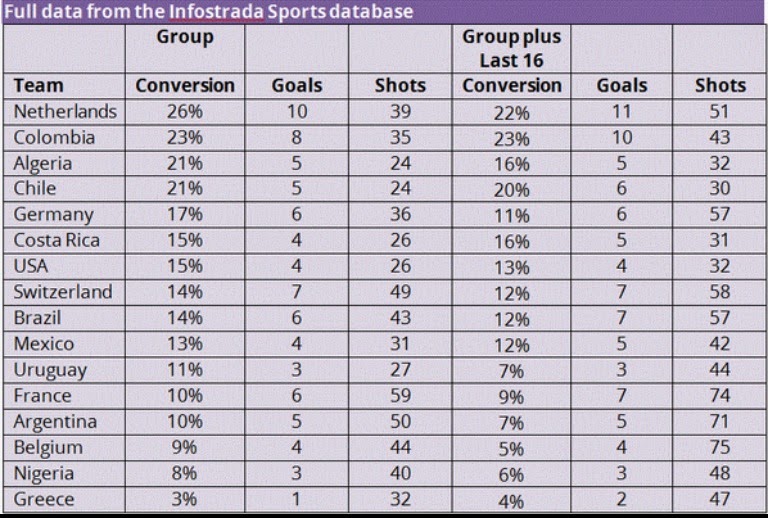Viewport: 768px width, 518px height.
Task: Select France's group shots value 59
Action: 400,395
